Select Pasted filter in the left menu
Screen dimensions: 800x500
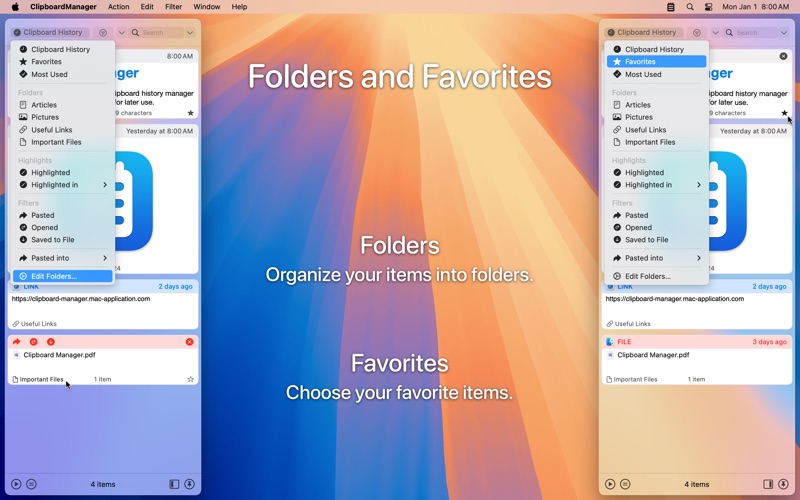click(63, 215)
